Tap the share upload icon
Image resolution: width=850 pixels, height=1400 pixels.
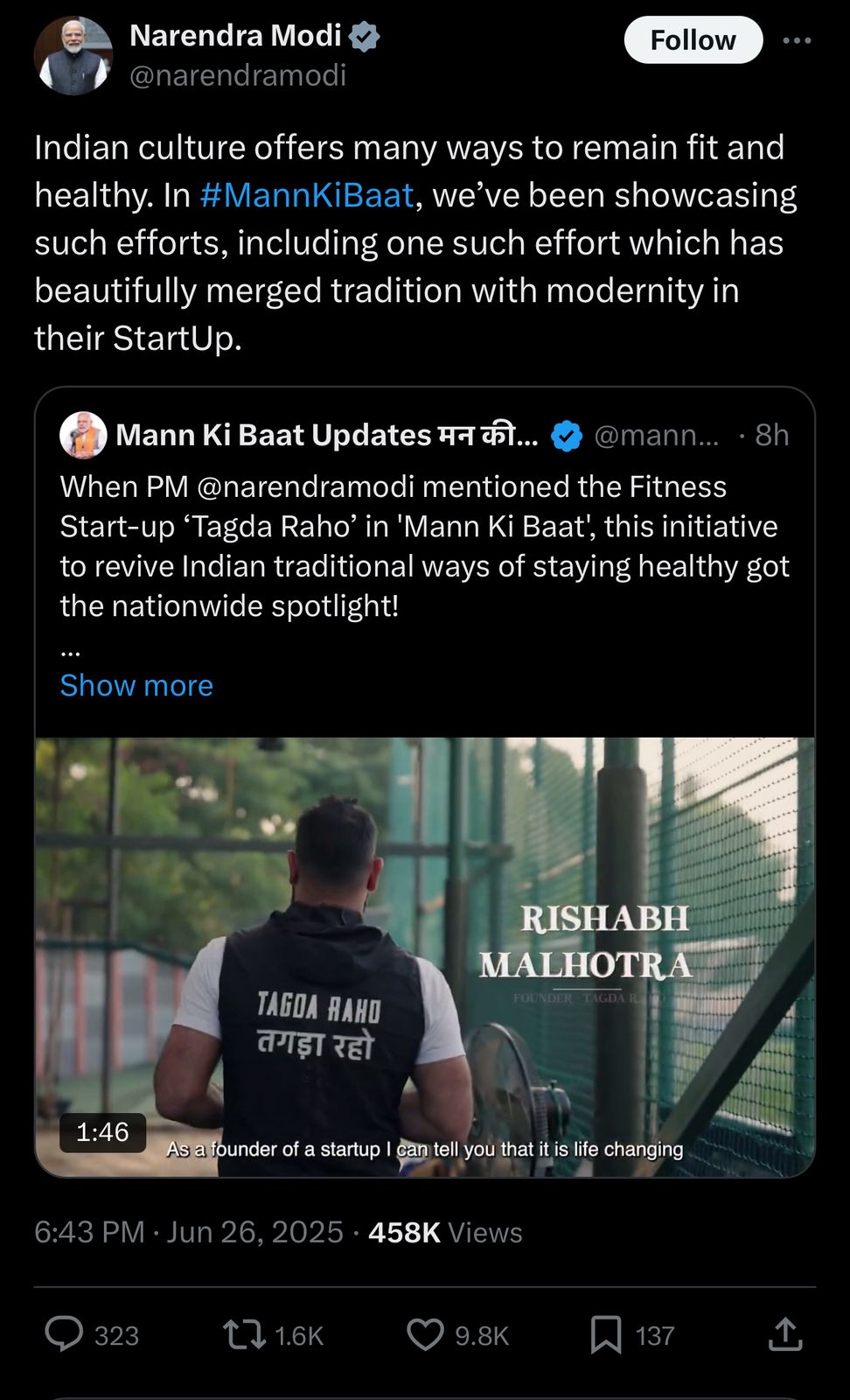785,1335
